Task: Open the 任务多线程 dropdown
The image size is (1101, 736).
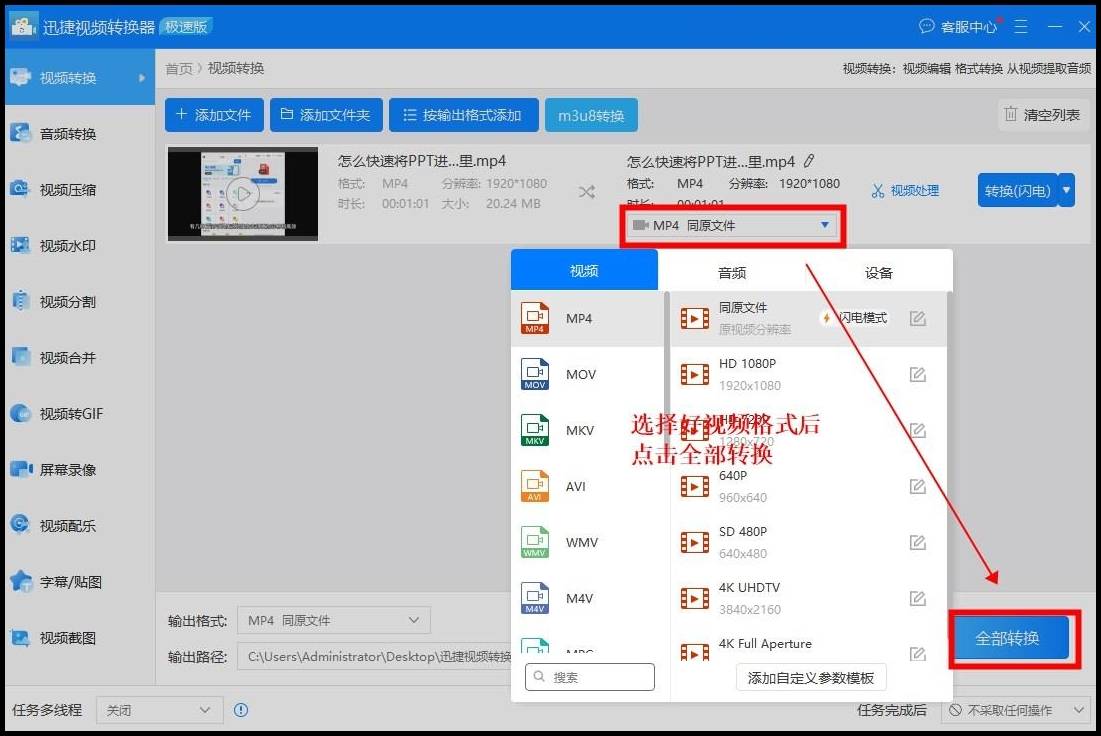Action: 159,710
